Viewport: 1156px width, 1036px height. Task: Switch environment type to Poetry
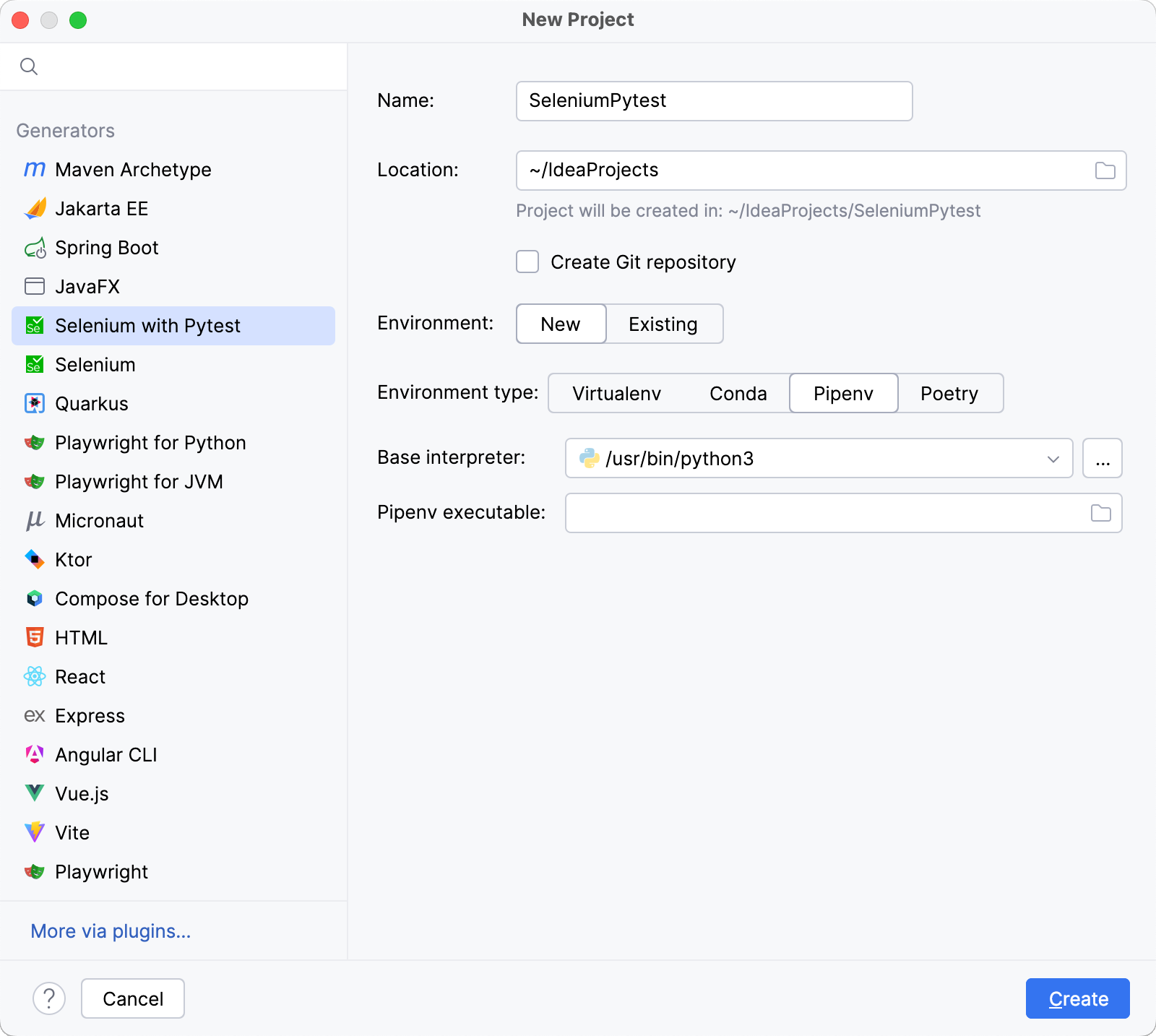coord(949,393)
